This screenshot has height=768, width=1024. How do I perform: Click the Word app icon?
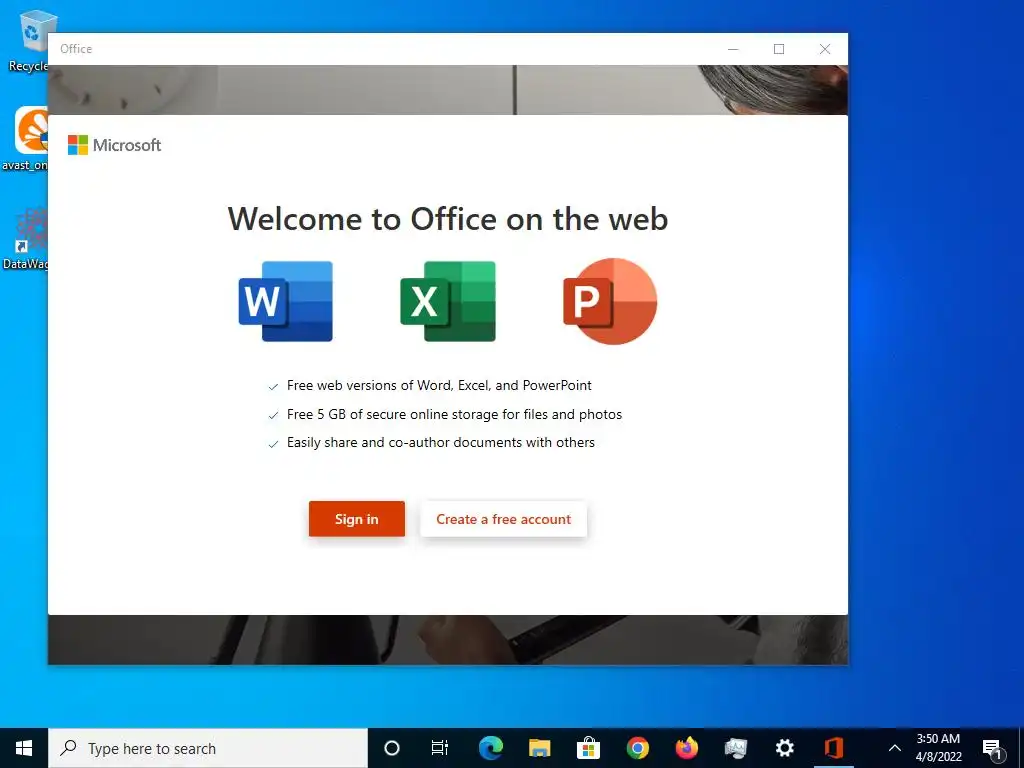pos(286,301)
